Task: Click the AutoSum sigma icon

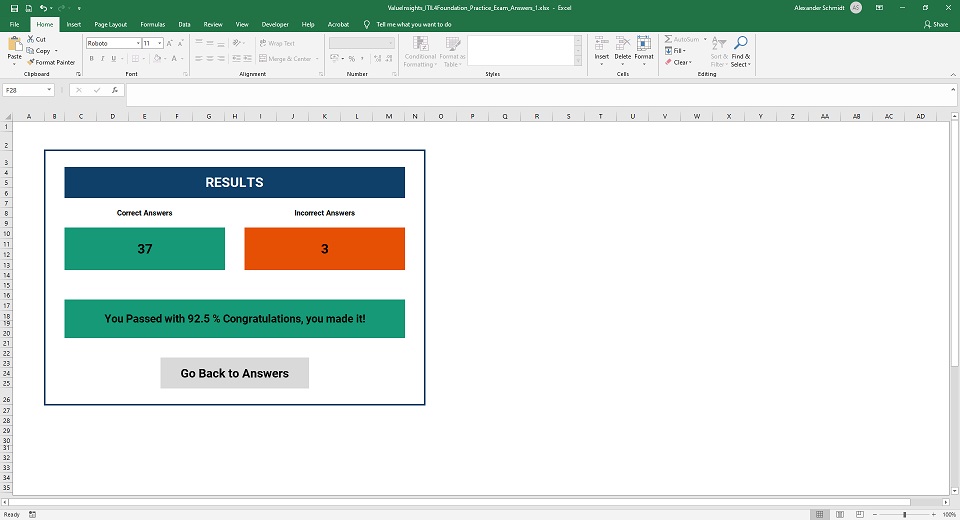Action: (x=669, y=39)
